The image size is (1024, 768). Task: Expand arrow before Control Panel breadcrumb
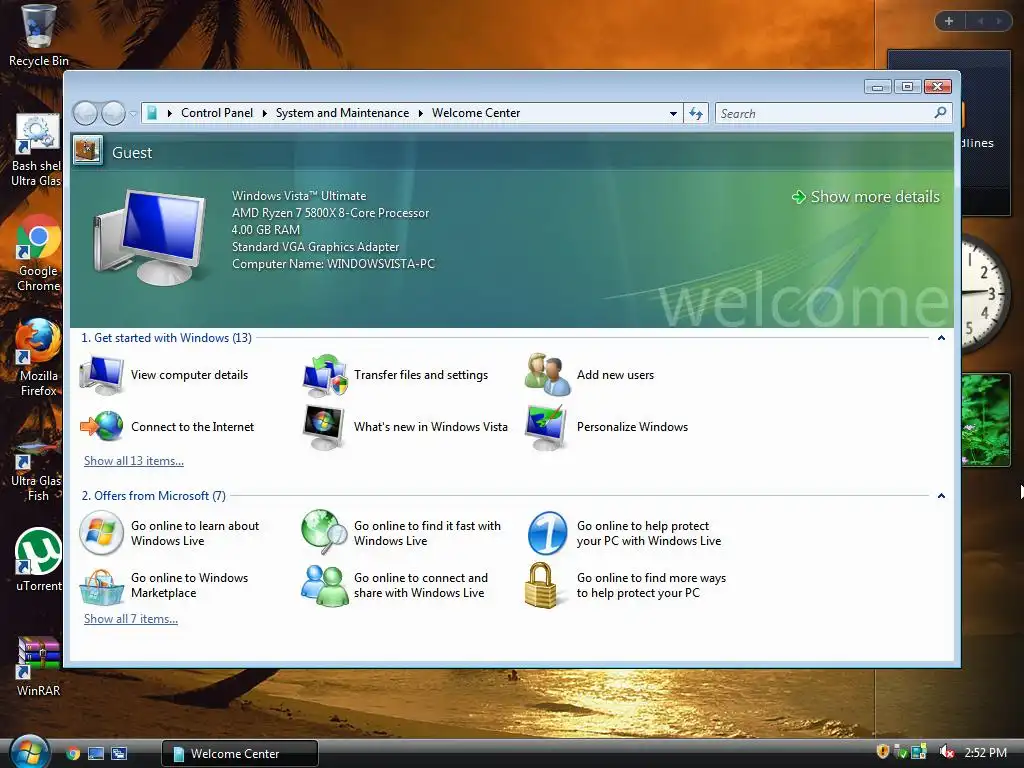[170, 113]
